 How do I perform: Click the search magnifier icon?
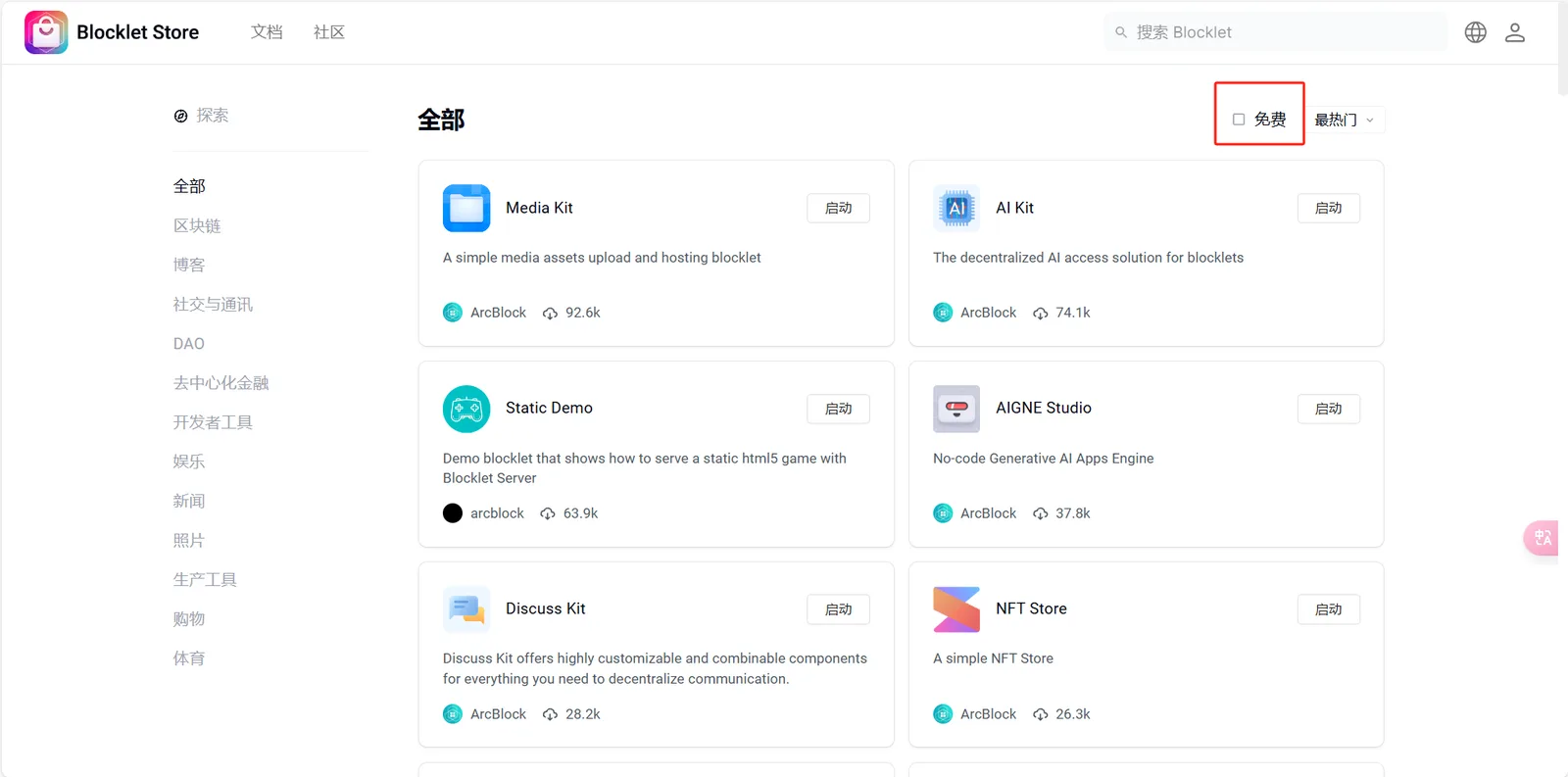pyautogui.click(x=1121, y=32)
